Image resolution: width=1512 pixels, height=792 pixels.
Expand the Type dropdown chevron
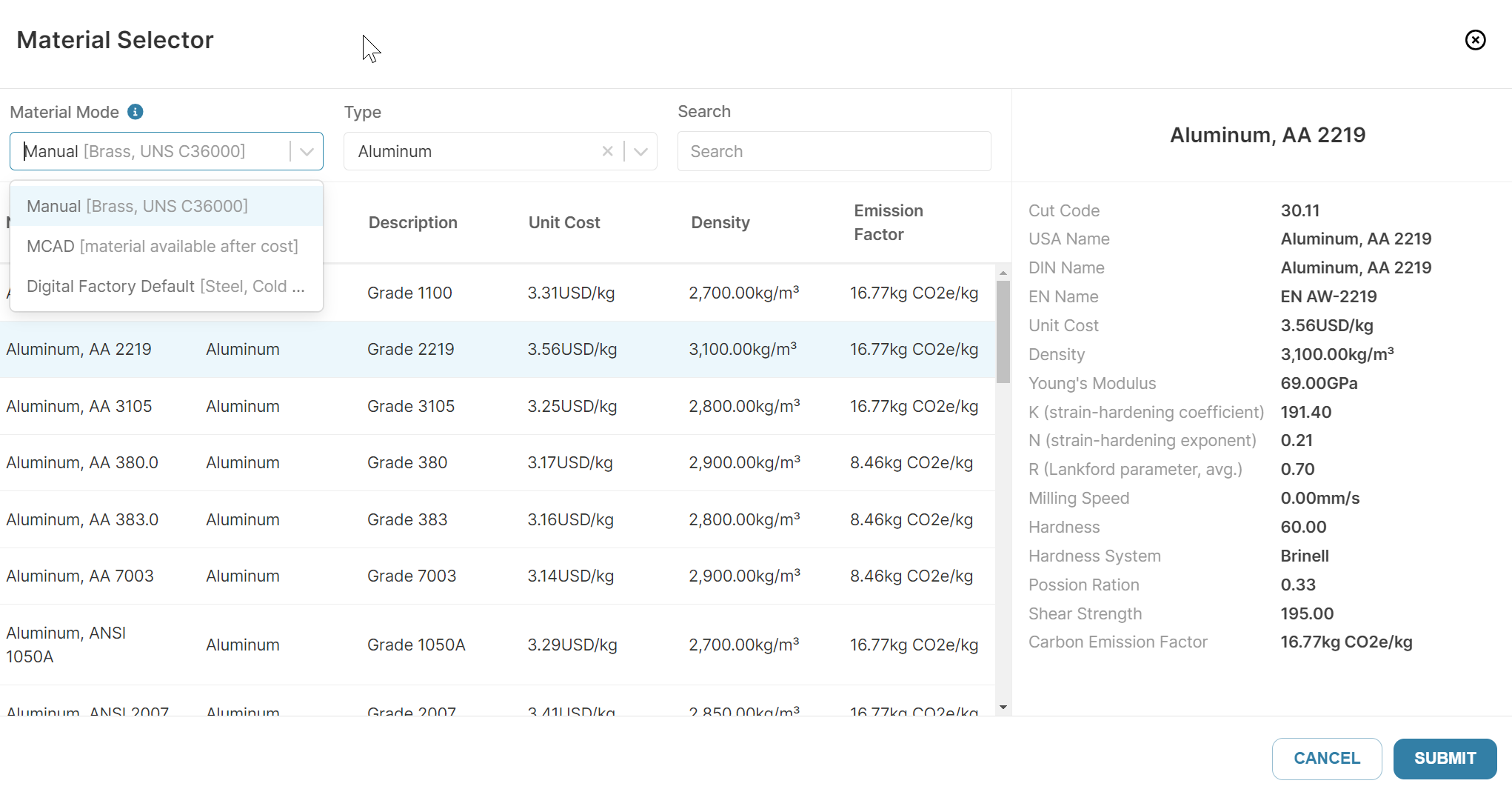coord(641,151)
